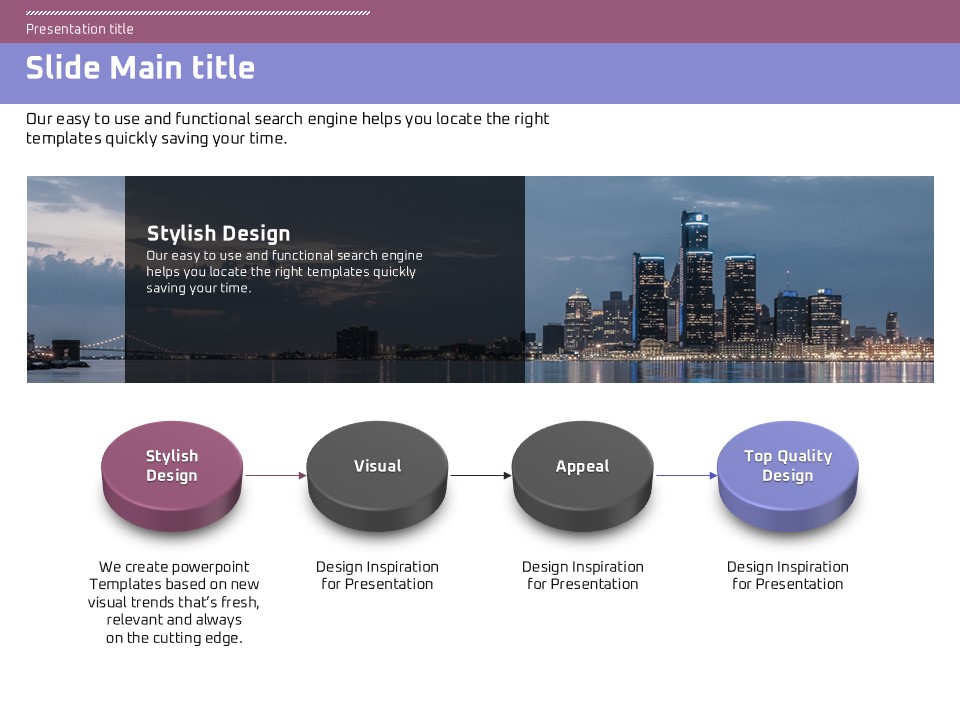Click the bridge photo strip left of overlay
The image size is (960, 720).
click(75, 280)
